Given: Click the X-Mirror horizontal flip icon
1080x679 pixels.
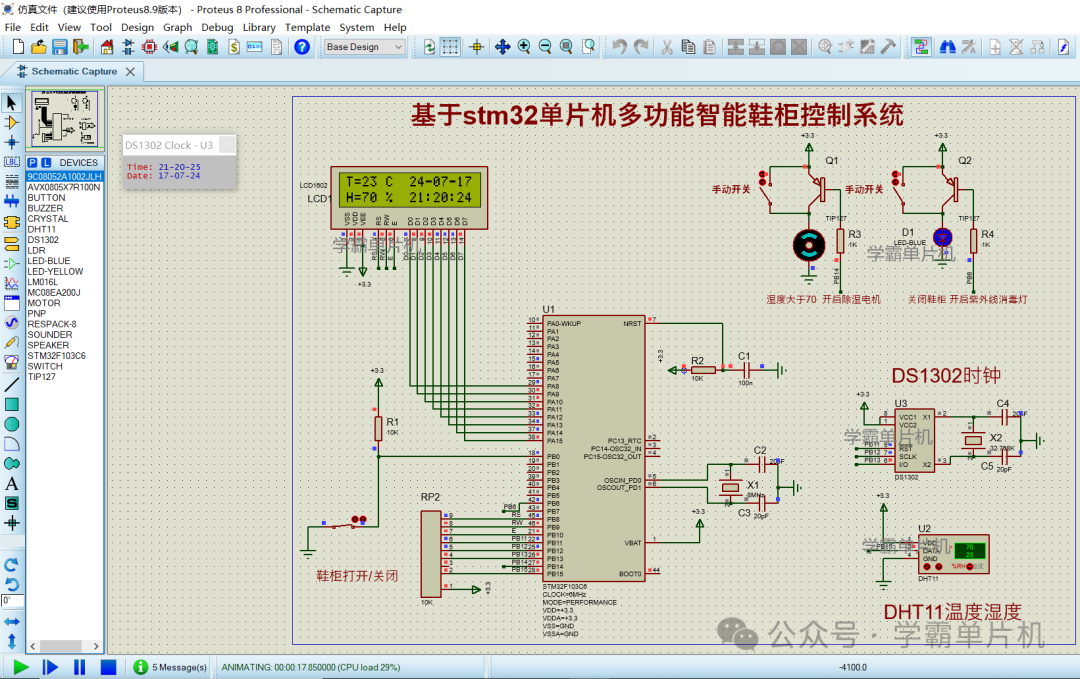Looking at the screenshot, I should [12, 622].
